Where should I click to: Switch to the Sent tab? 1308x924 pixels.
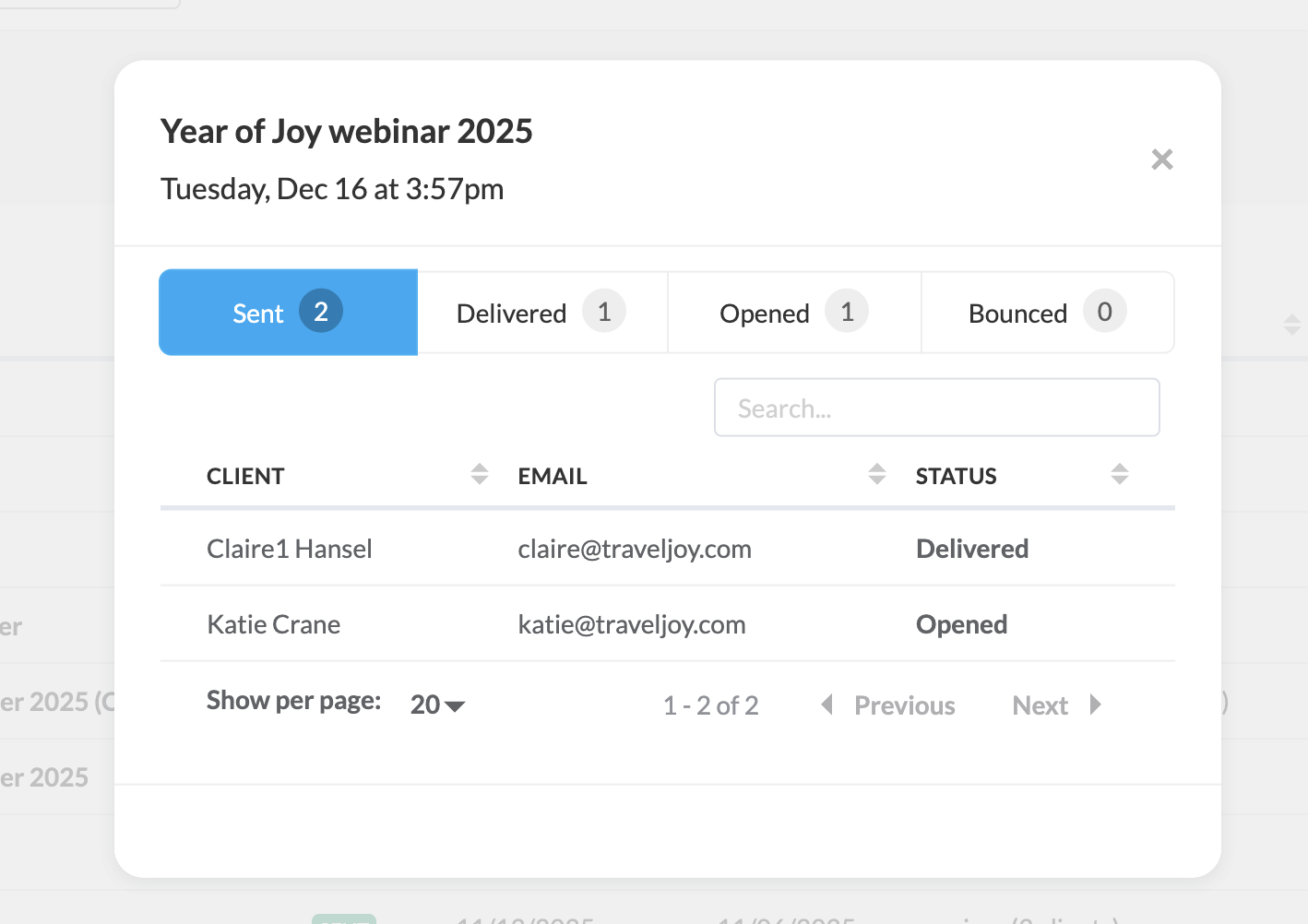pos(259,314)
